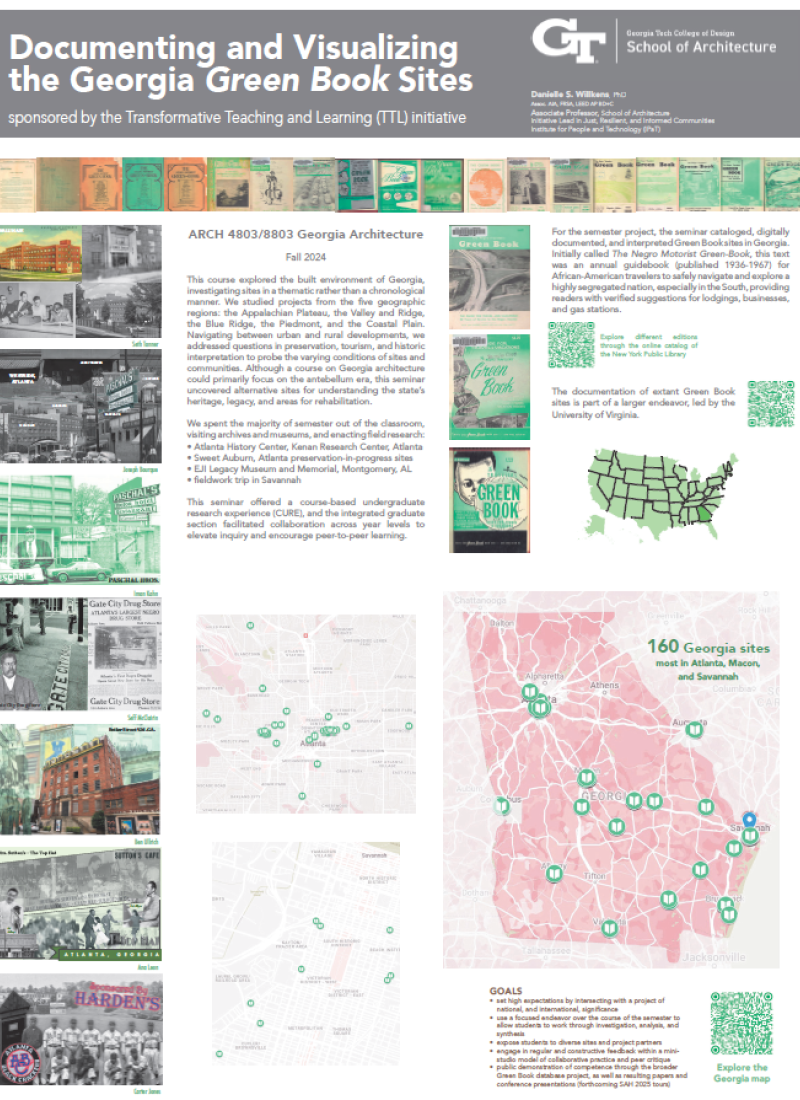The image size is (800, 1100).
Task: Select the bullet 'Atlanta History Center, Kenan Research Center'
Action: pyautogui.click(x=305, y=446)
